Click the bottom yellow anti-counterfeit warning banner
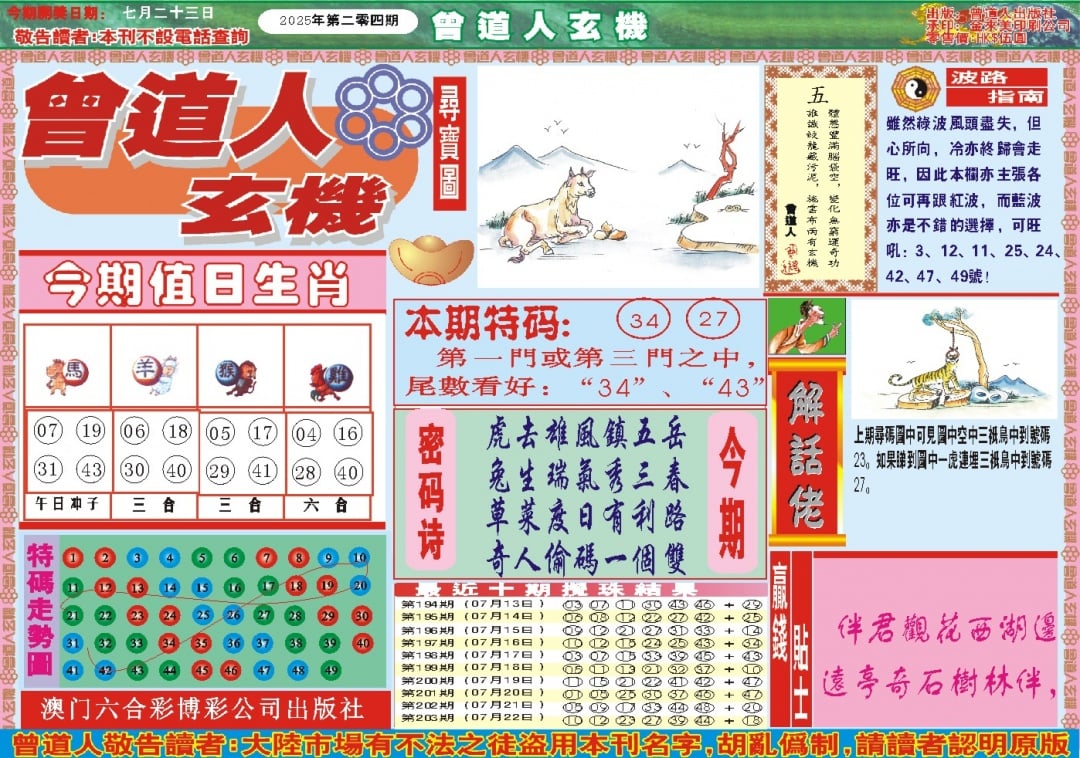Image resolution: width=1080 pixels, height=758 pixels. [x=540, y=744]
